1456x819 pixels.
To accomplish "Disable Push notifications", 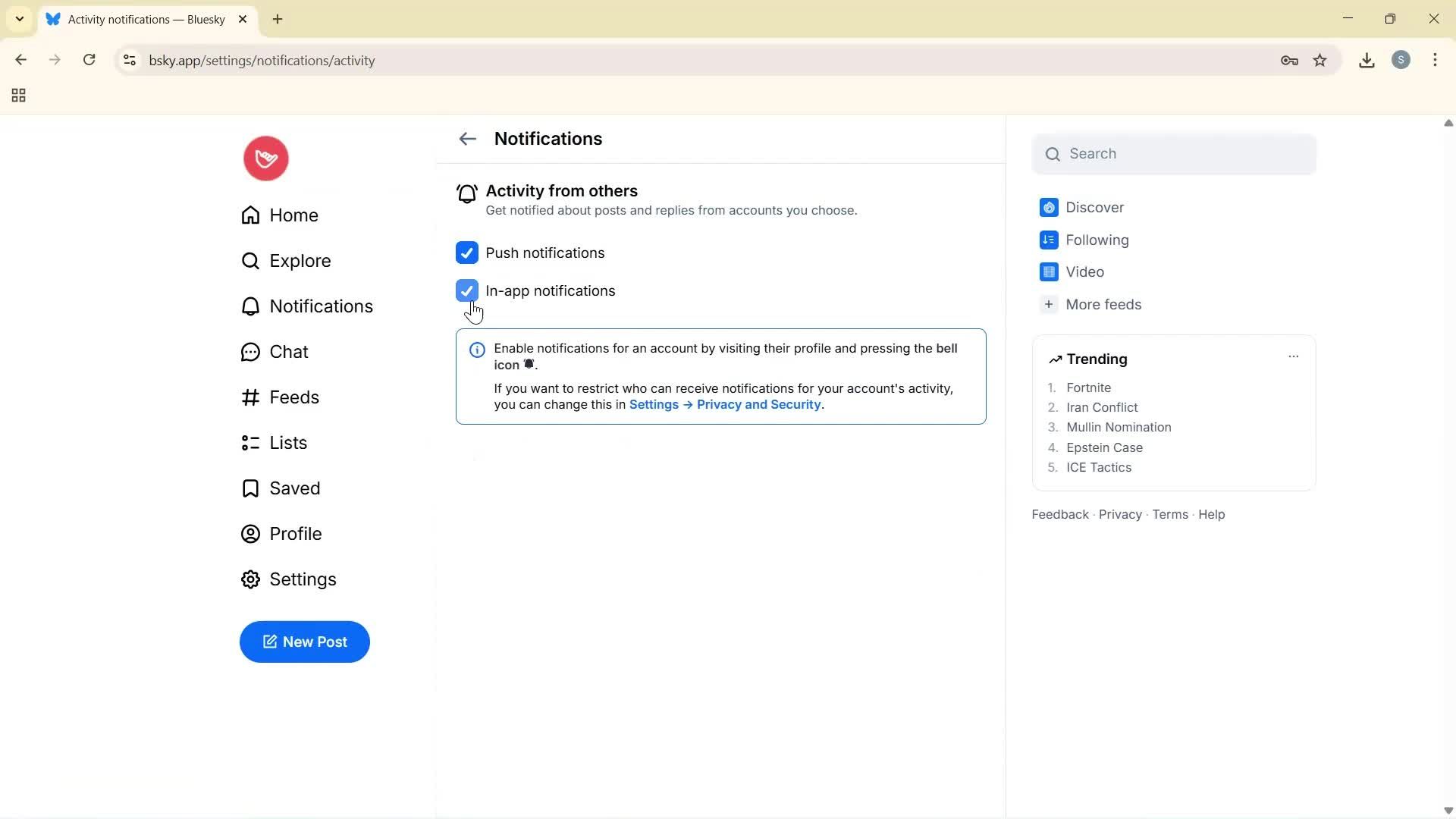I will tap(466, 253).
